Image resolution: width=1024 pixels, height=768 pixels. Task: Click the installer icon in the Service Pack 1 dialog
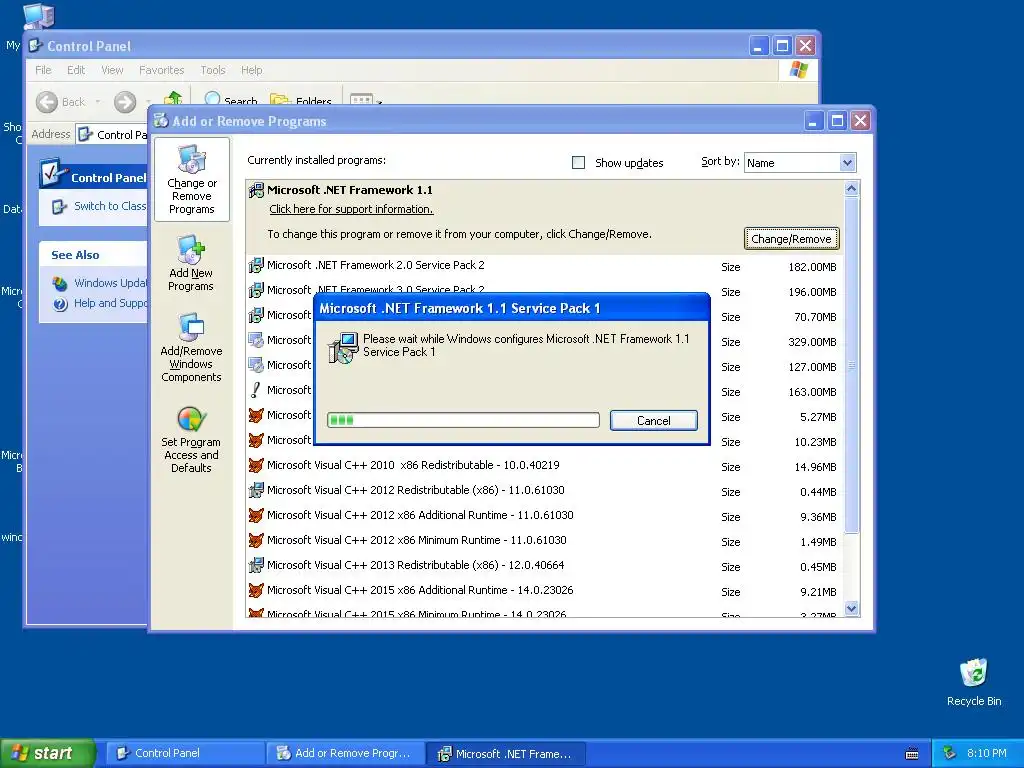click(343, 347)
